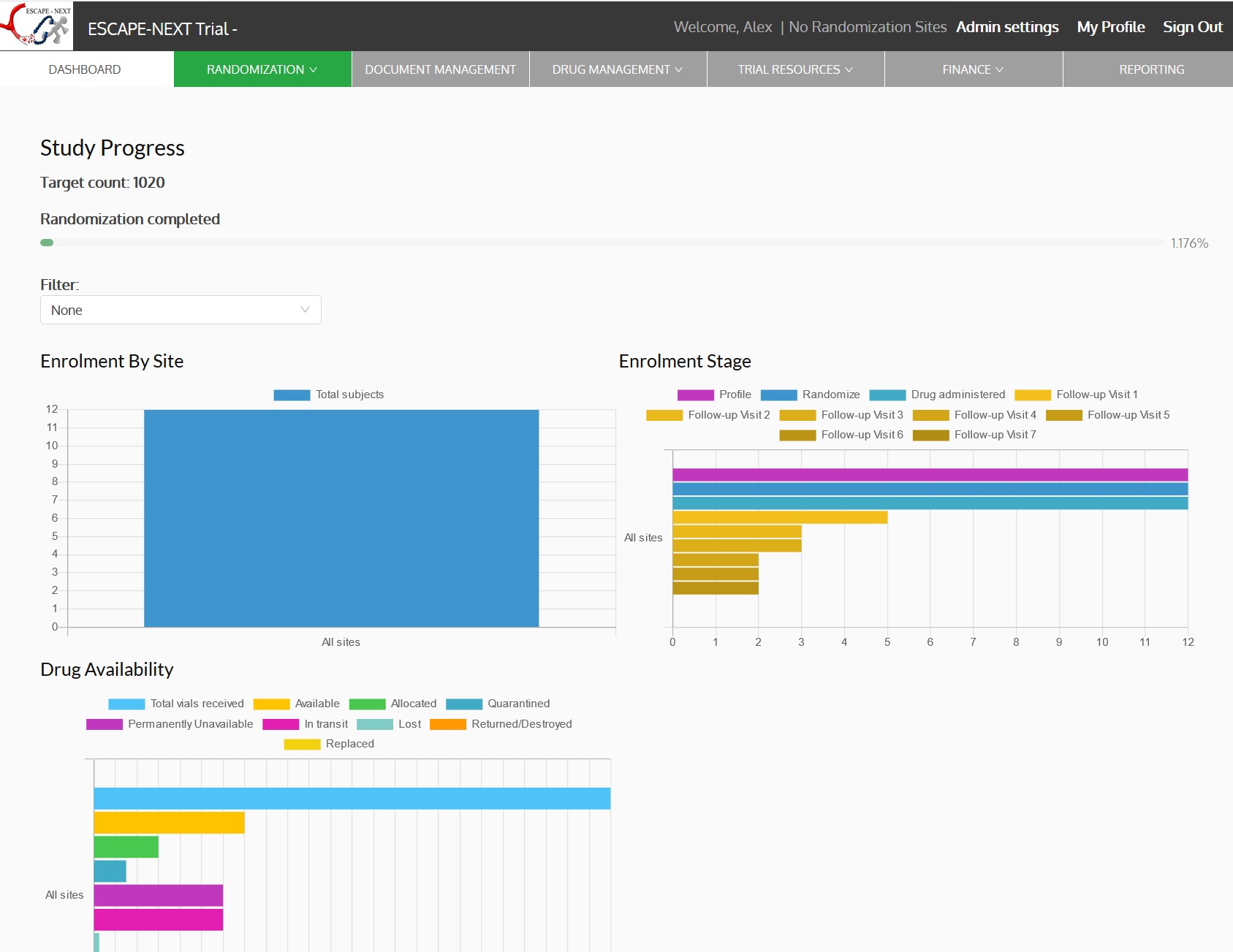Open Admin settings link
This screenshot has height=952, width=1233.
1007,27
